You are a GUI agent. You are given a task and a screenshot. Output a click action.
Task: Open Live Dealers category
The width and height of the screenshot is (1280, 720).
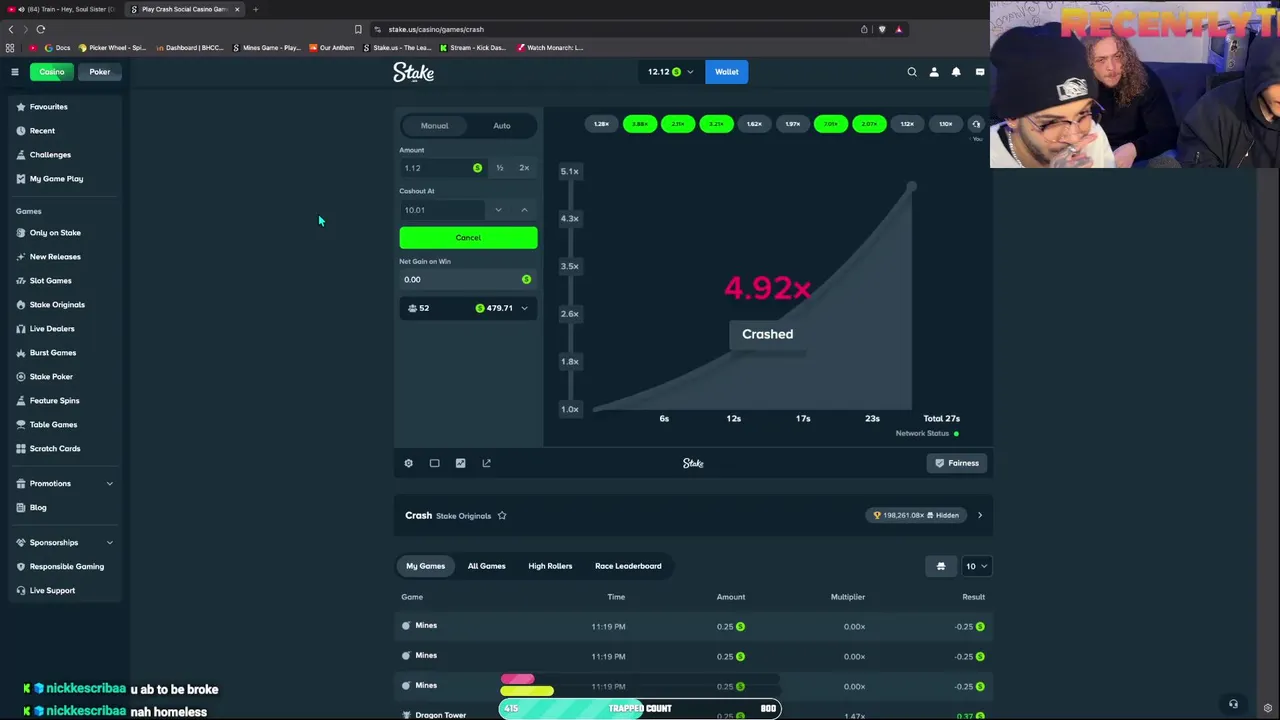(52, 329)
